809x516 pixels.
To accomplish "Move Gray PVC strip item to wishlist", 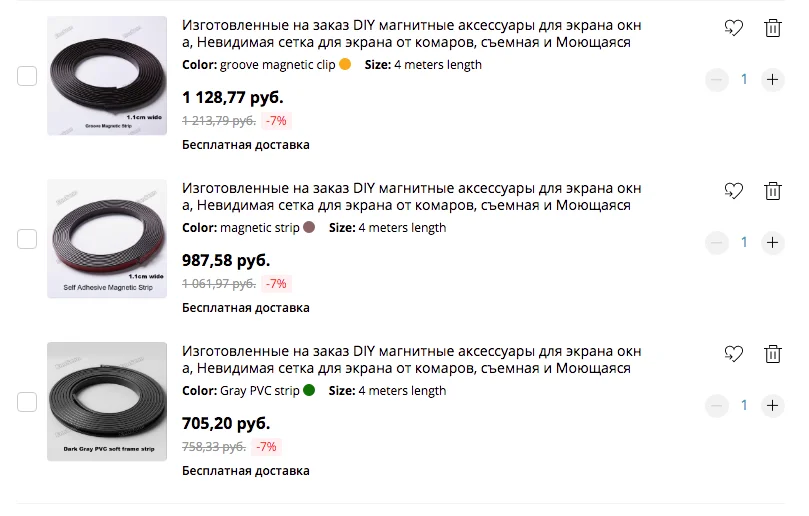I will 733,354.
